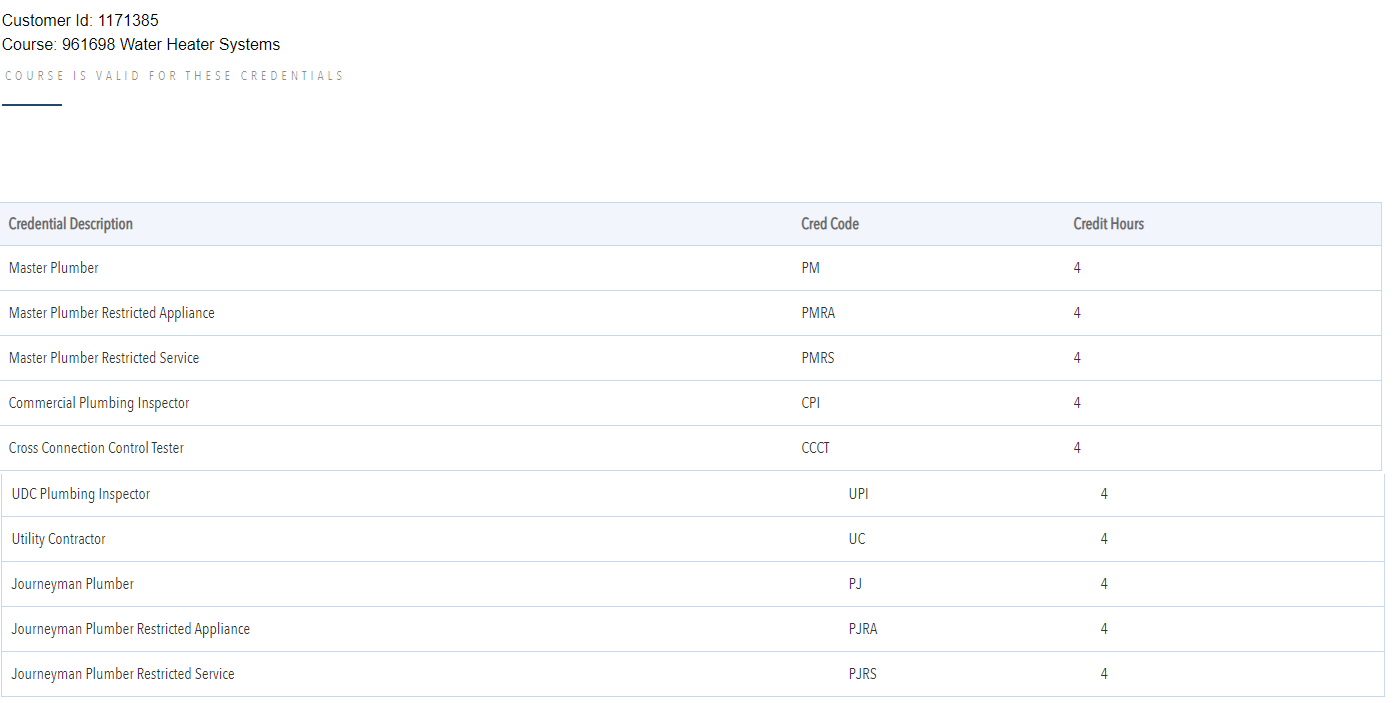
Task: Select the Master Plumber row description
Action: (54, 268)
